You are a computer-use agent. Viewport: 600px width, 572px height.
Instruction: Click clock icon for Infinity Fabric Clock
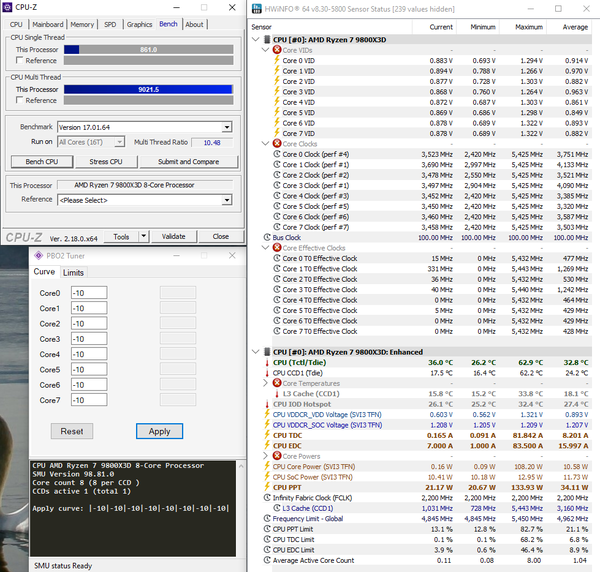point(267,497)
